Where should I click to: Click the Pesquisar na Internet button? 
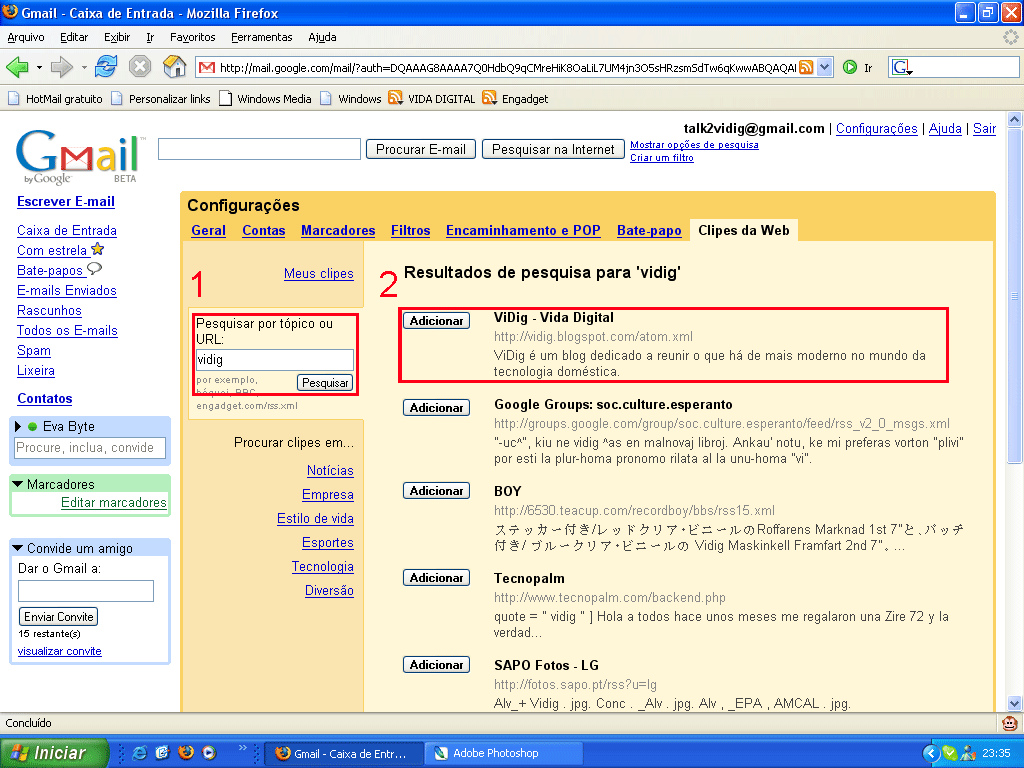pos(553,150)
